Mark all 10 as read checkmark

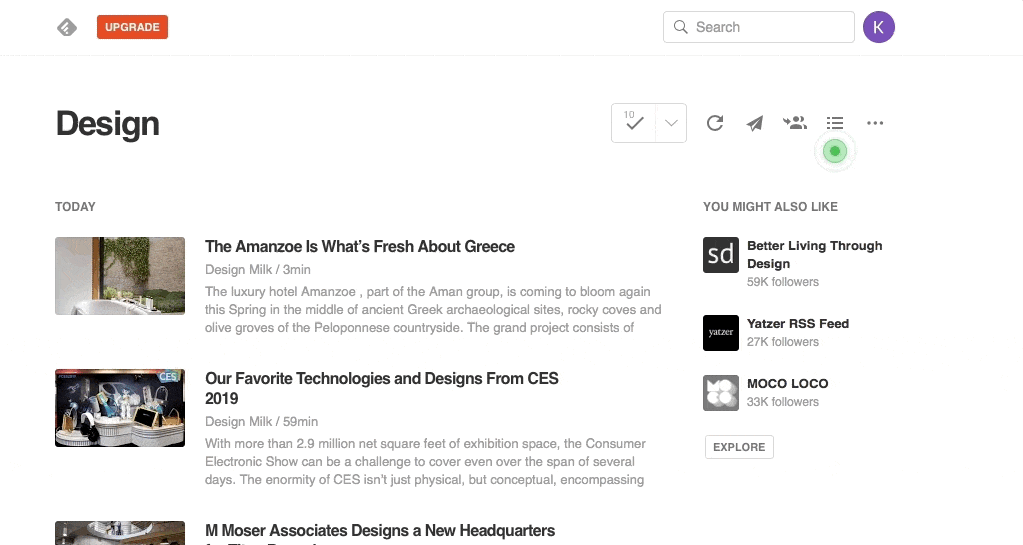point(634,123)
